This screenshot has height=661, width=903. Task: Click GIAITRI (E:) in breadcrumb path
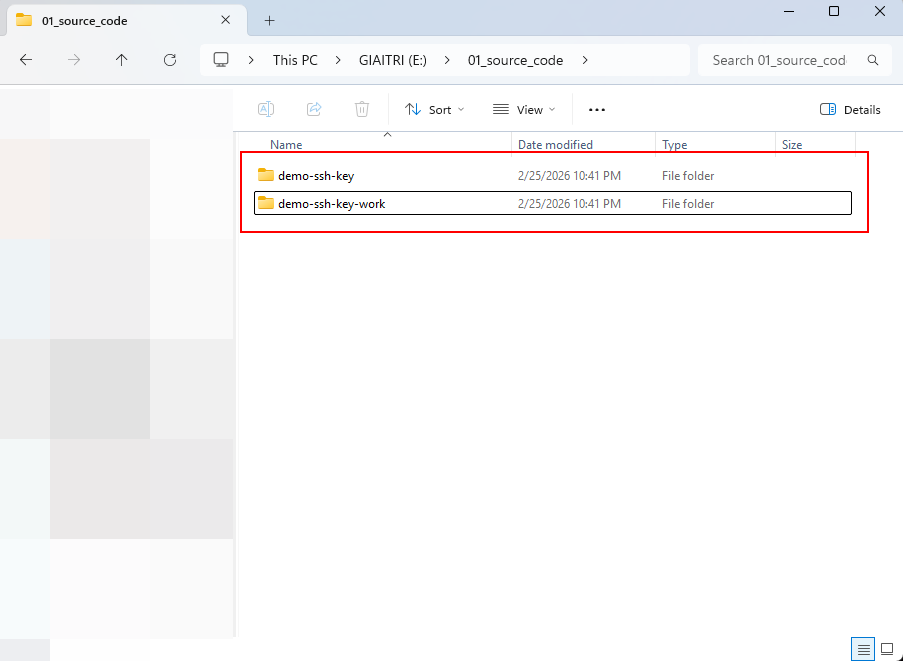[x=393, y=60]
